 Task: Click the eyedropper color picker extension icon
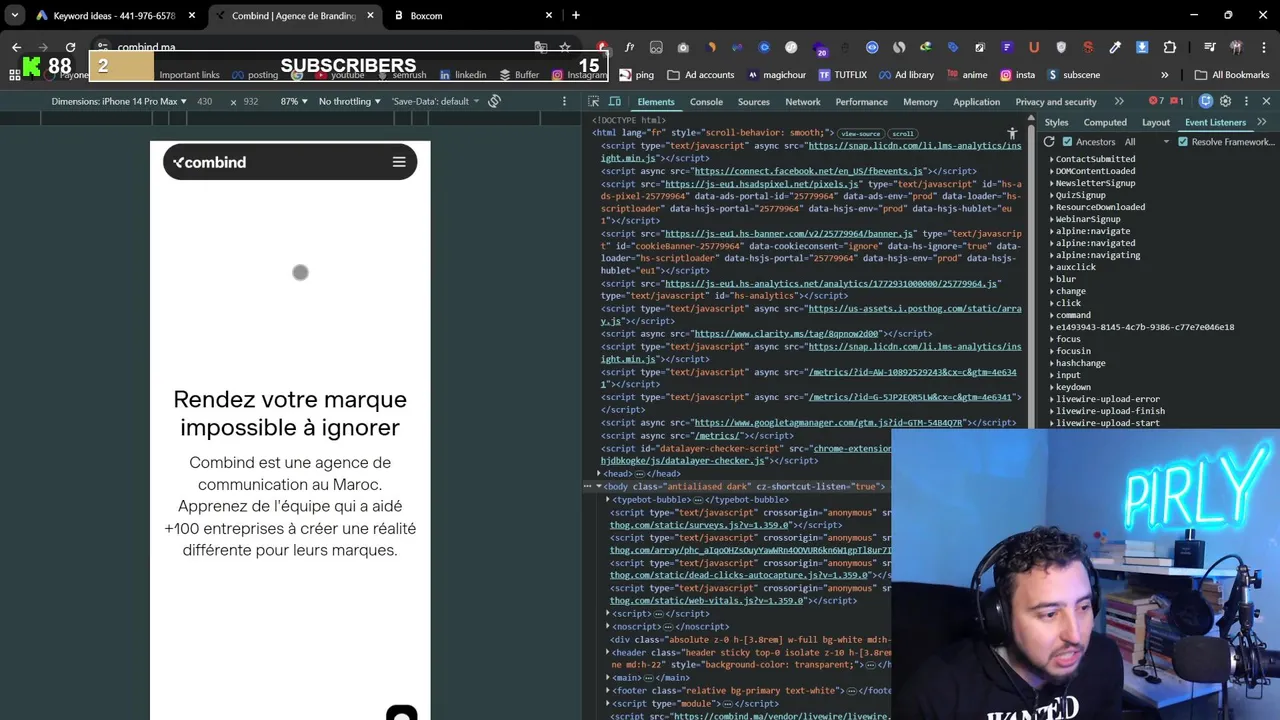click(1115, 47)
